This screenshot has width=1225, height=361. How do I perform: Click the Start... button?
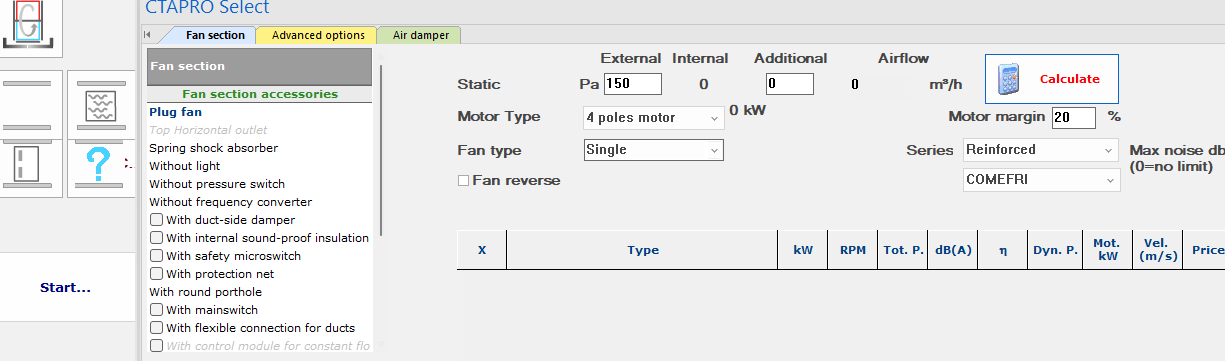[66, 288]
